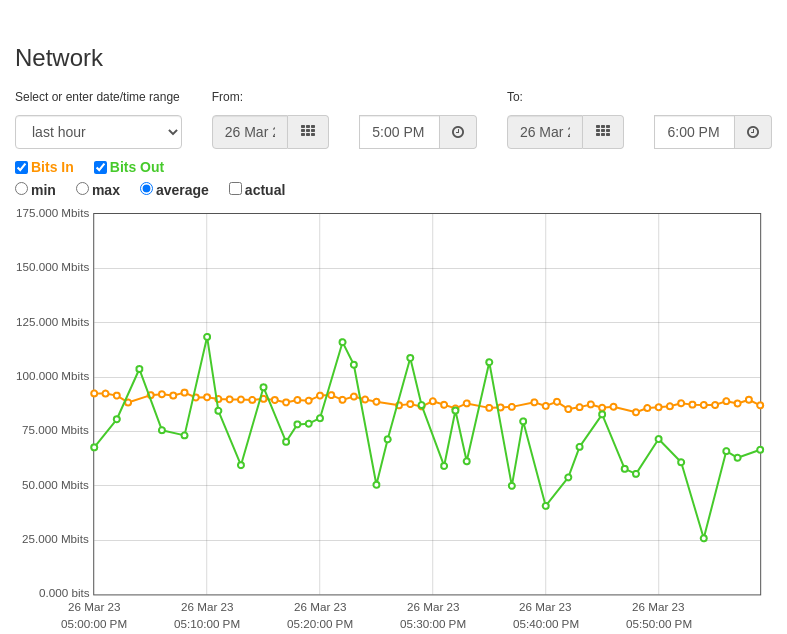Open the From date calendar grid icon

[308, 132]
